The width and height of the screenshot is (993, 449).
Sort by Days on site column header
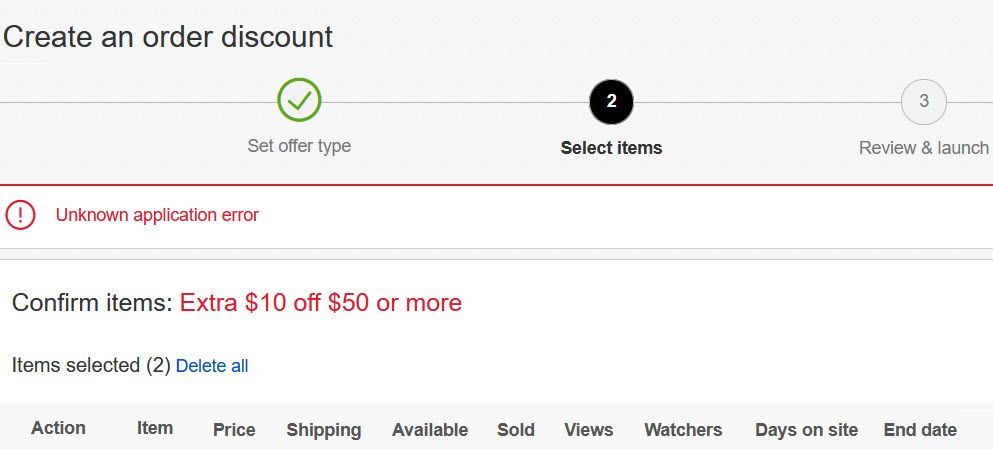point(806,430)
